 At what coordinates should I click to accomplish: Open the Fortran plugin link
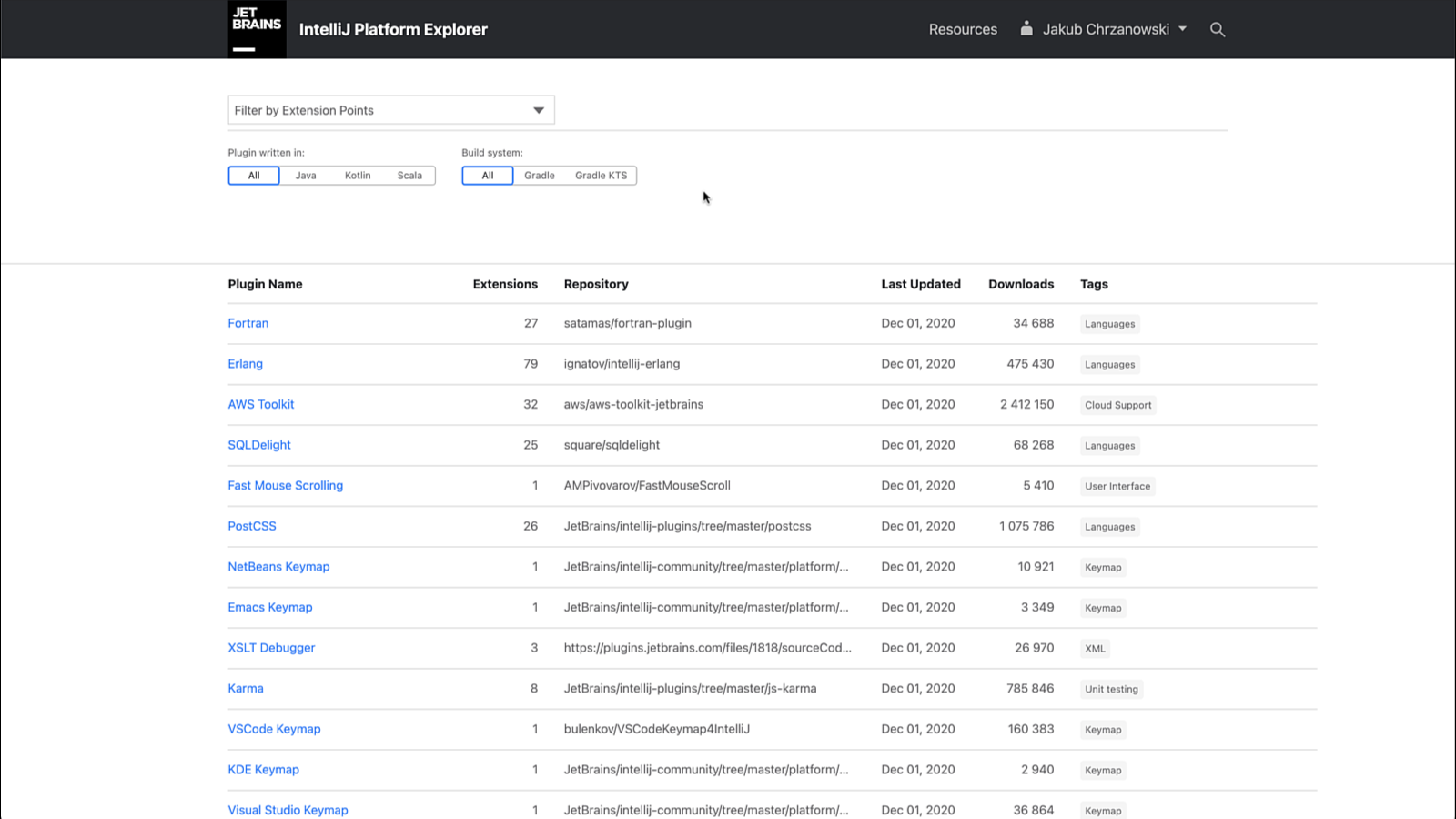coord(248,323)
